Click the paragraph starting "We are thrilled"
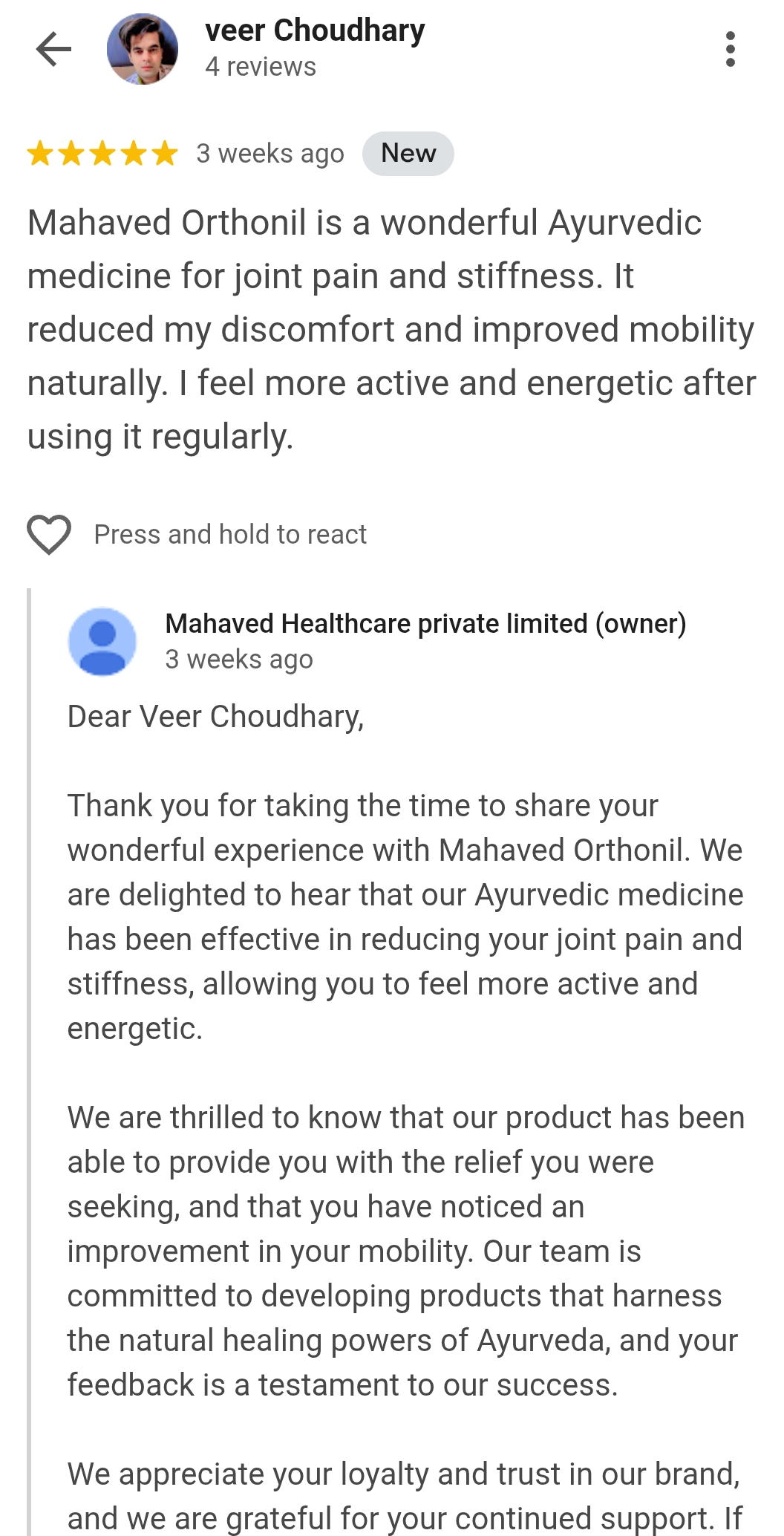 point(405,1251)
